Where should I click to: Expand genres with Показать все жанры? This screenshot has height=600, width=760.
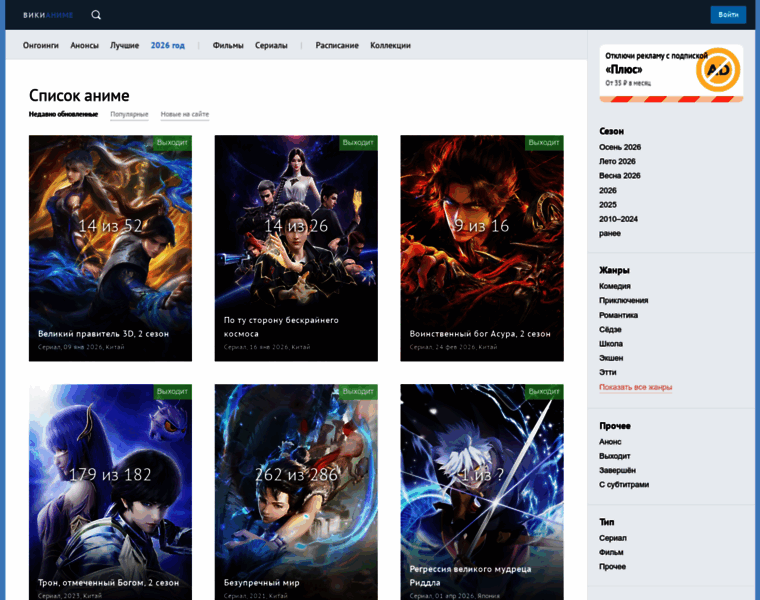[x=635, y=387]
